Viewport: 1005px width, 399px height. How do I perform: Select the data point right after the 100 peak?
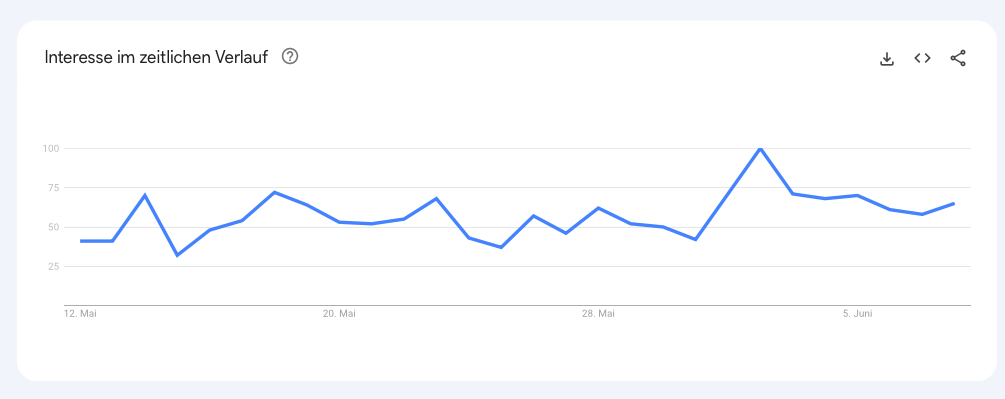point(793,193)
